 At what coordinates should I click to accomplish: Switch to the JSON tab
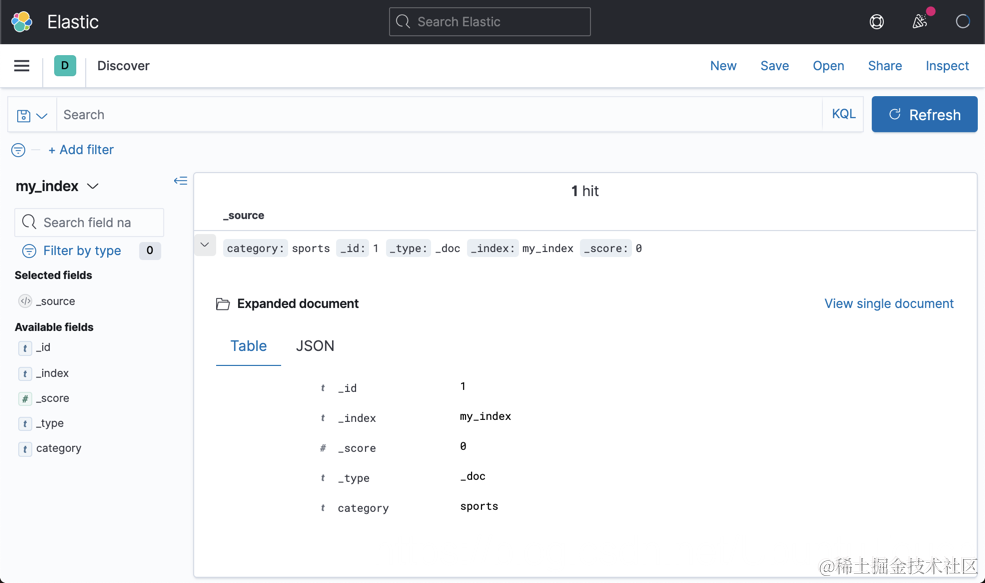(315, 346)
